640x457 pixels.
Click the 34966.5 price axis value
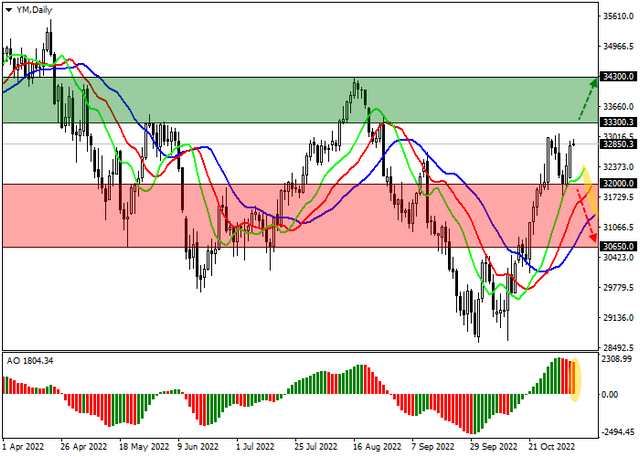click(x=618, y=47)
